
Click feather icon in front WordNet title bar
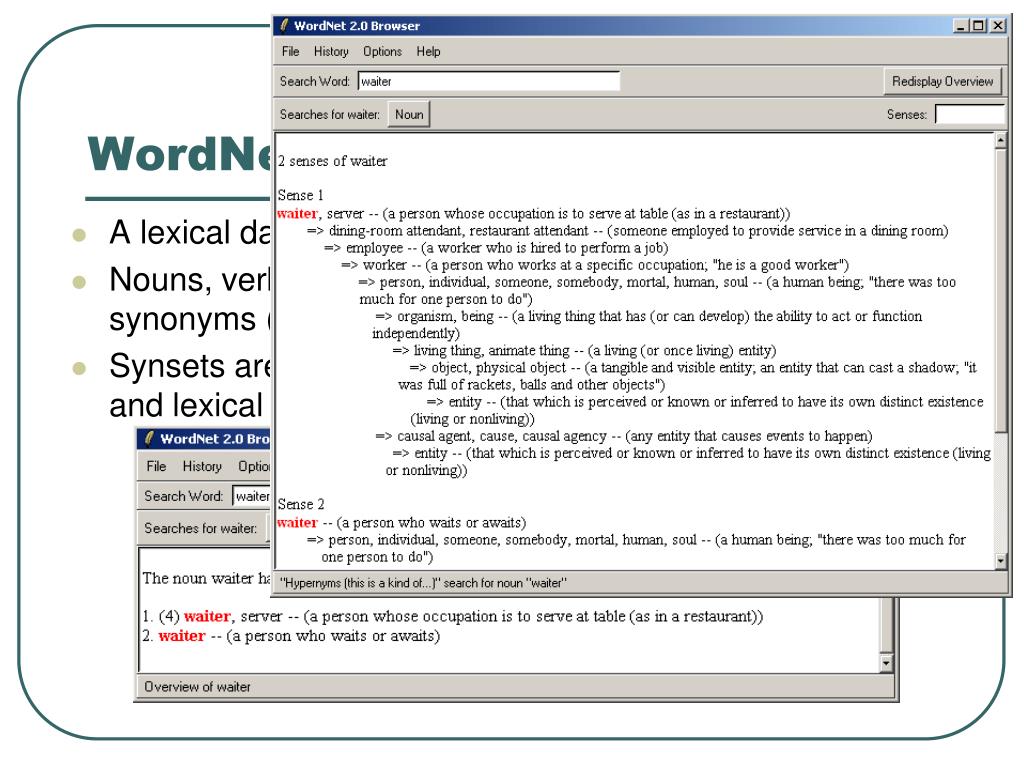[x=284, y=26]
